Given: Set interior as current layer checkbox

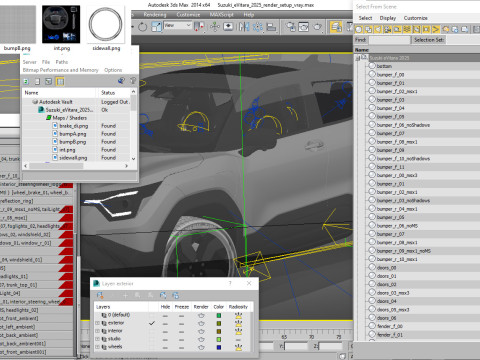Looking at the screenshot, I should point(152,331).
